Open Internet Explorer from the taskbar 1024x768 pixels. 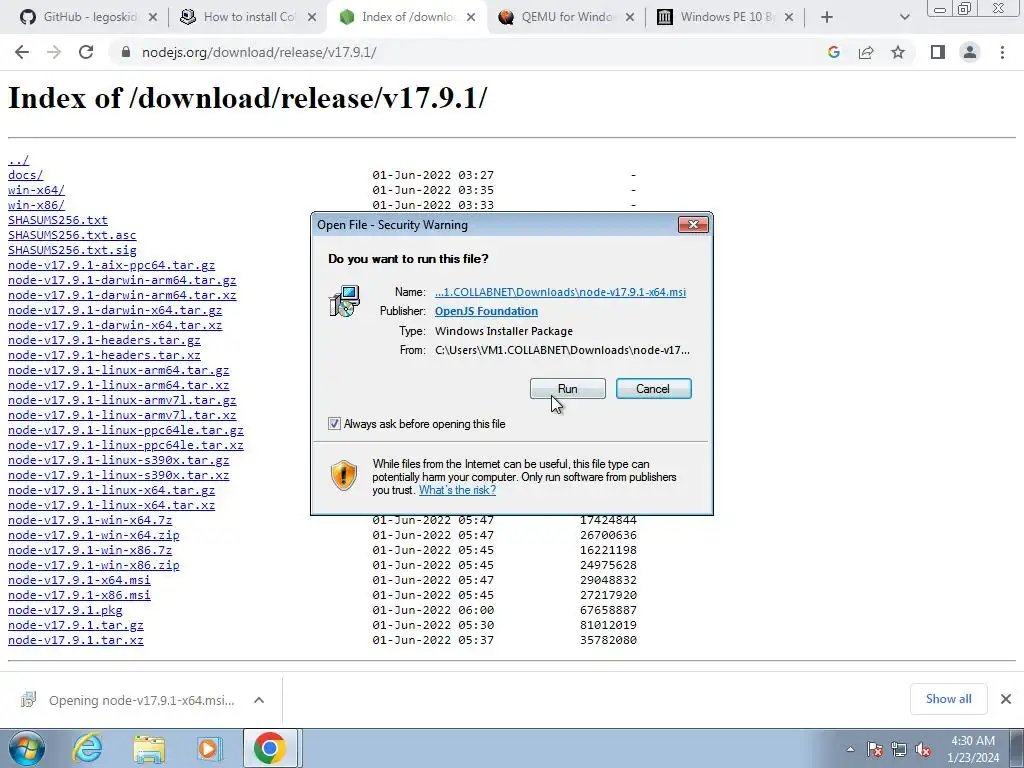[87, 748]
